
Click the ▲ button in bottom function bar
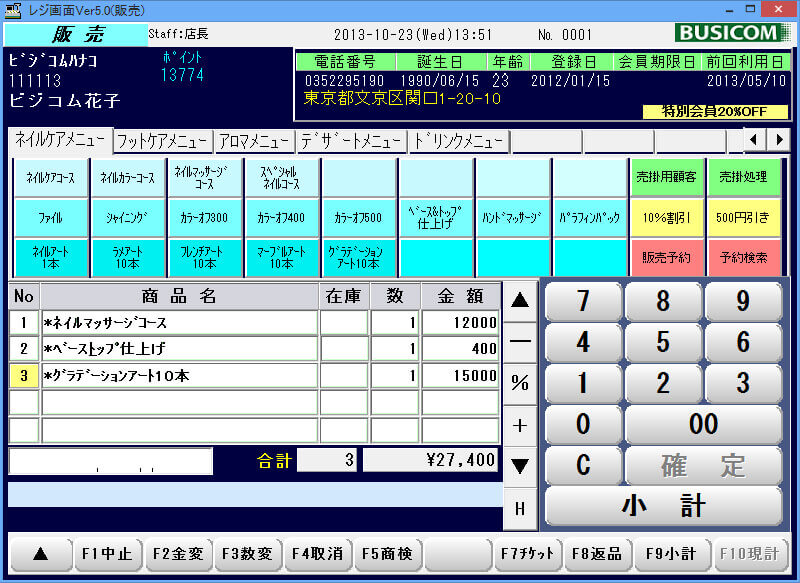click(x=39, y=554)
